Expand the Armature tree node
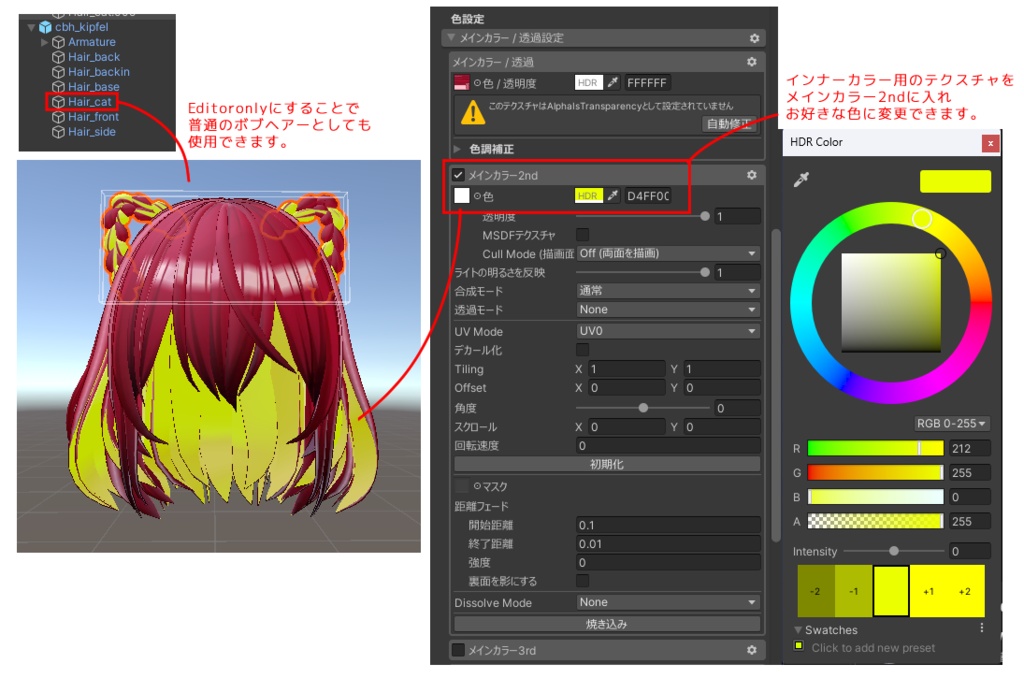 pos(44,42)
